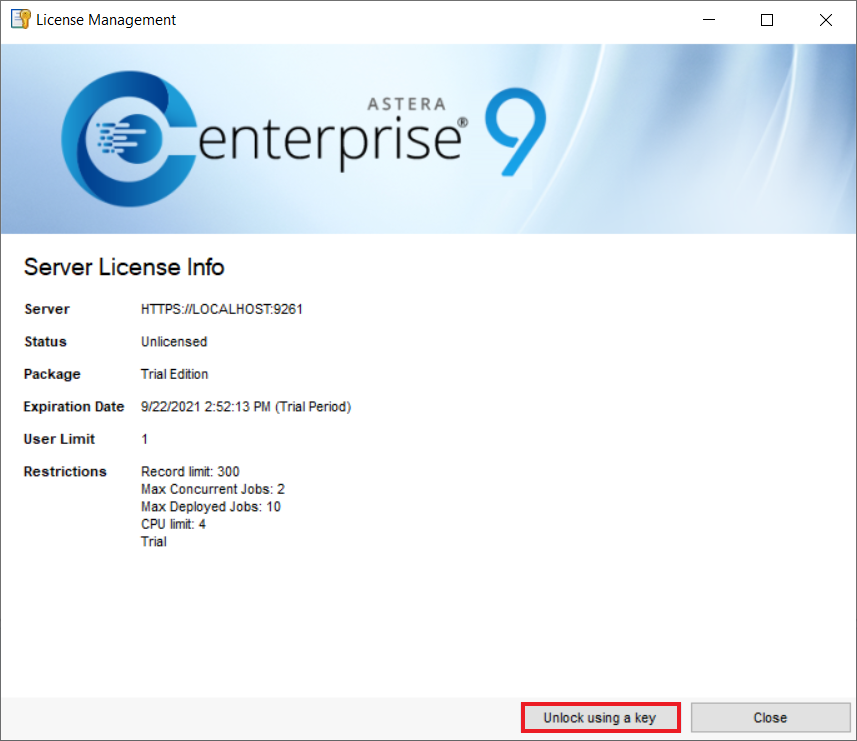This screenshot has width=857, height=741.
Task: Click the Max Concurrent Jobs: 2 line
Action: (213, 489)
